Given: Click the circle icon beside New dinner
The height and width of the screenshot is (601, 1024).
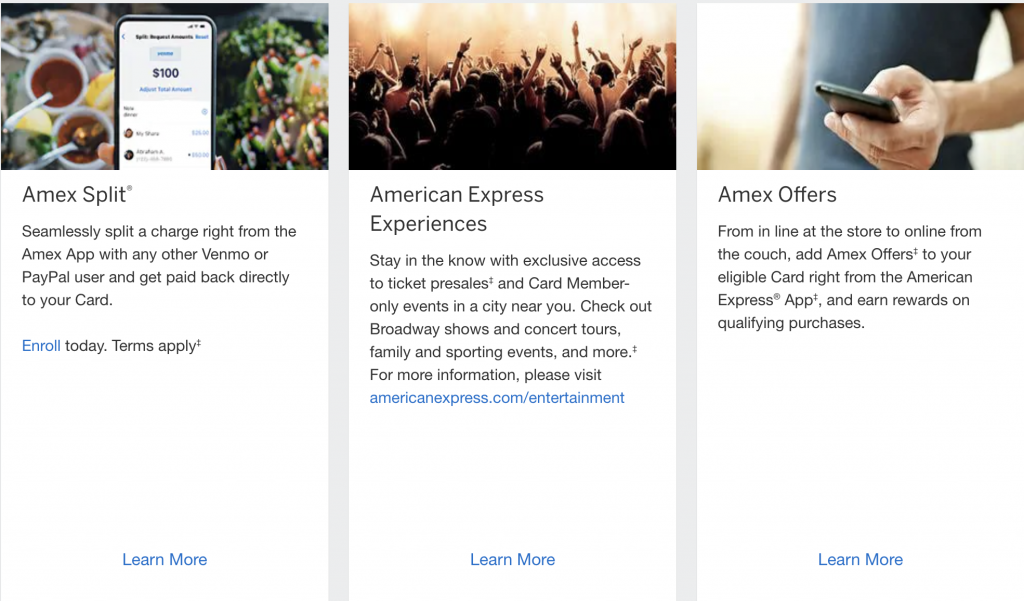Looking at the screenshot, I should 205,111.
